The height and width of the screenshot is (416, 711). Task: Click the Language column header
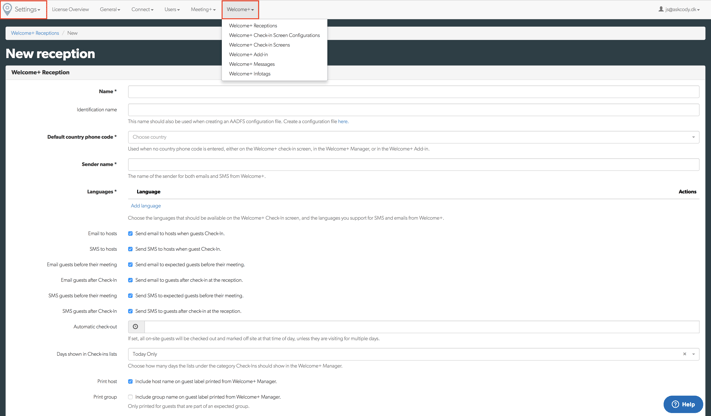point(148,192)
